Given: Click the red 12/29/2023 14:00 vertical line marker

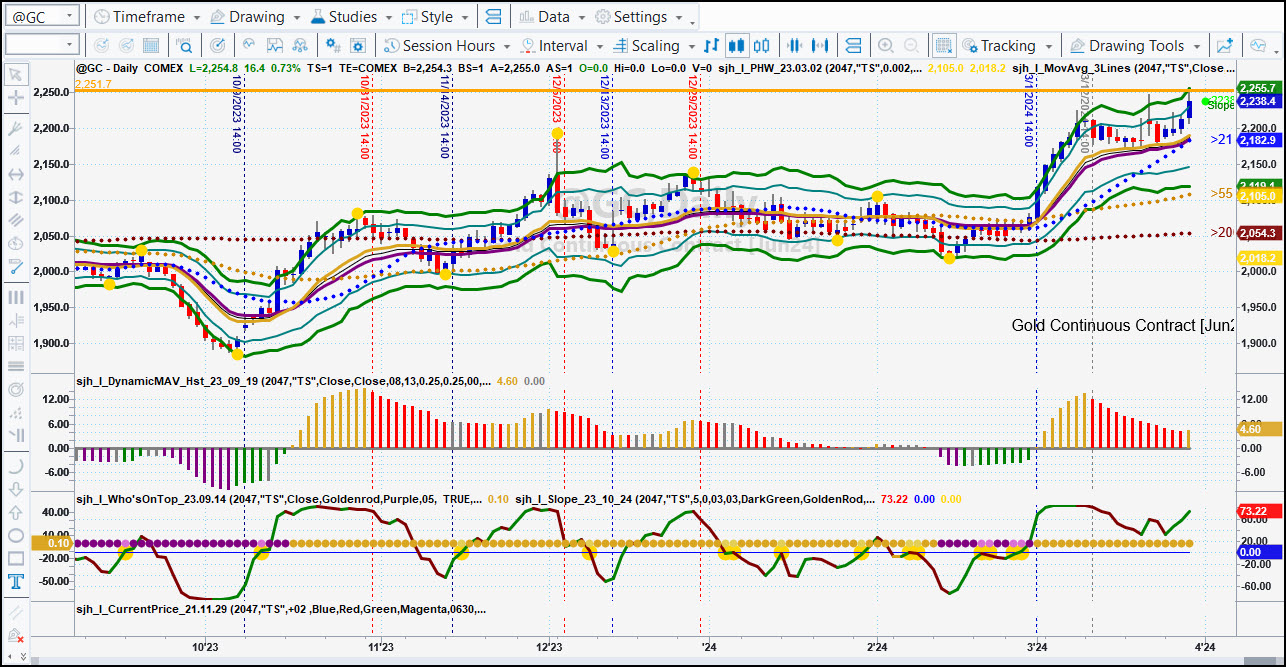Looking at the screenshot, I should click(x=693, y=119).
